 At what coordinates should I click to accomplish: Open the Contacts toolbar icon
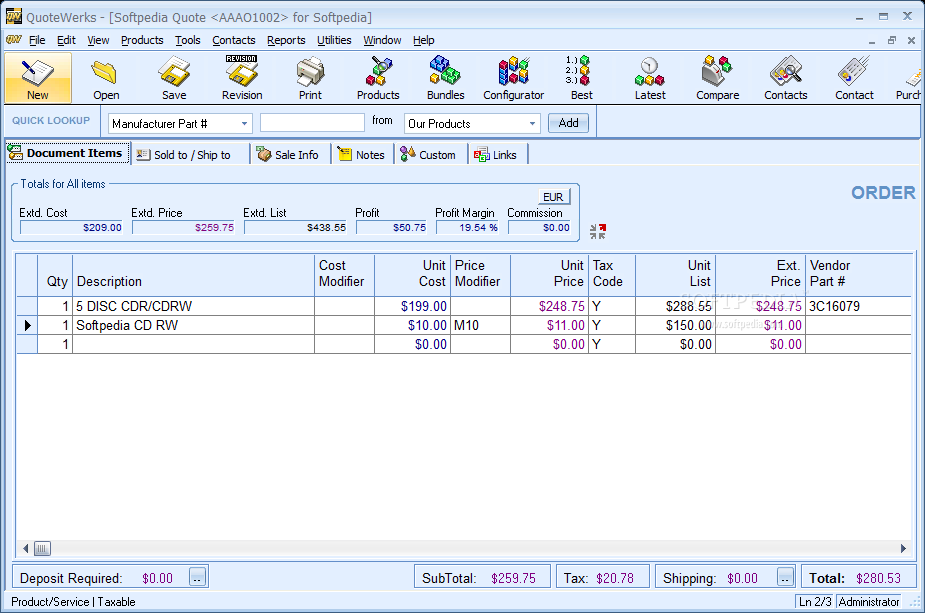tap(785, 78)
